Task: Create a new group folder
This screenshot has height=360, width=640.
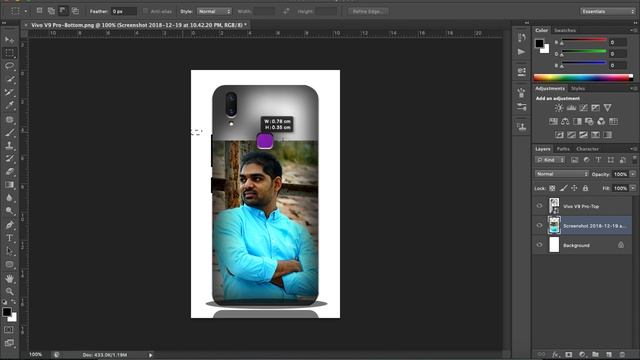Action: [x=596, y=354]
